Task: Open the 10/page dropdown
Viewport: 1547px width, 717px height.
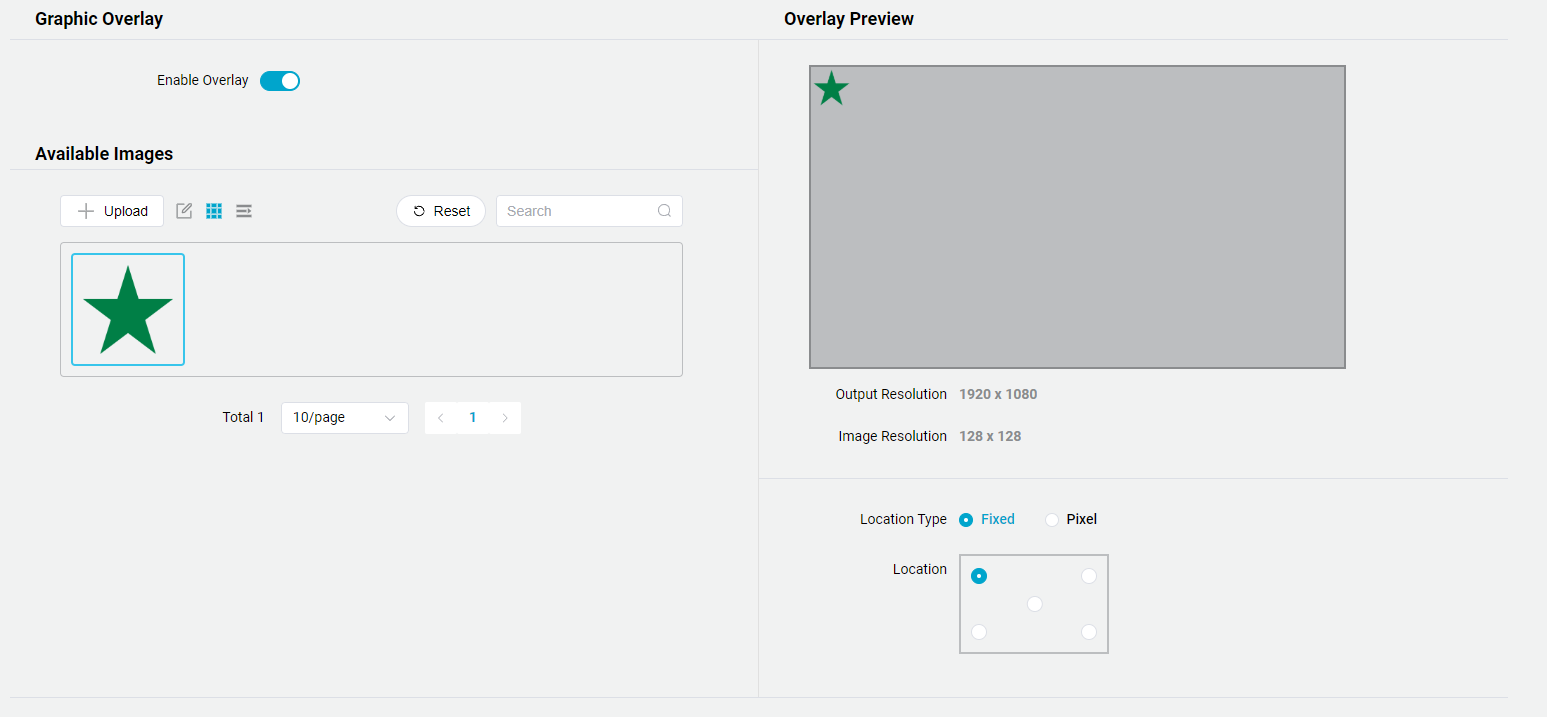Action: [x=344, y=418]
